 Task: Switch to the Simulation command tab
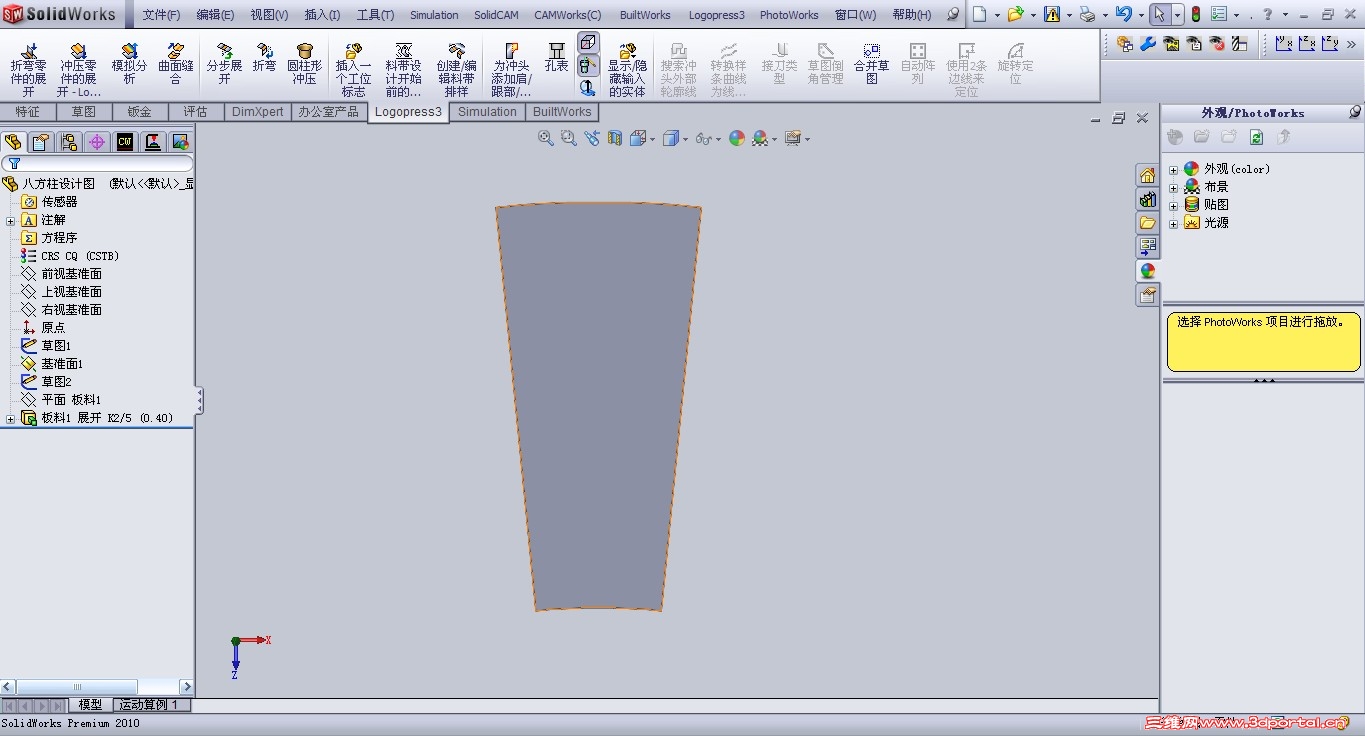click(x=488, y=112)
